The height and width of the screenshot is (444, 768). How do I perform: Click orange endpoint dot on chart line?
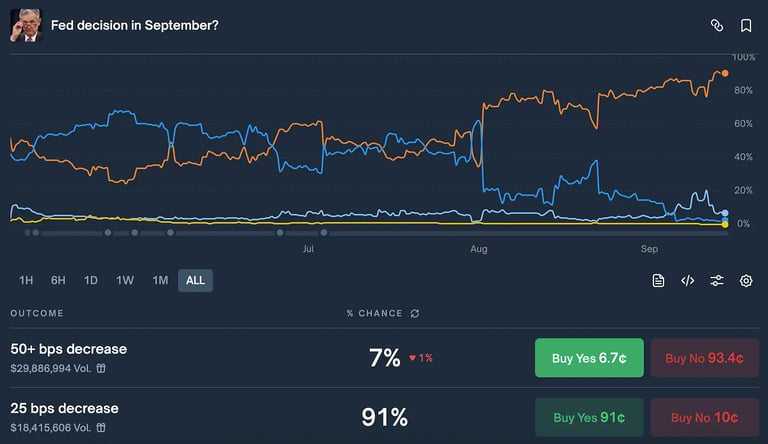725,73
